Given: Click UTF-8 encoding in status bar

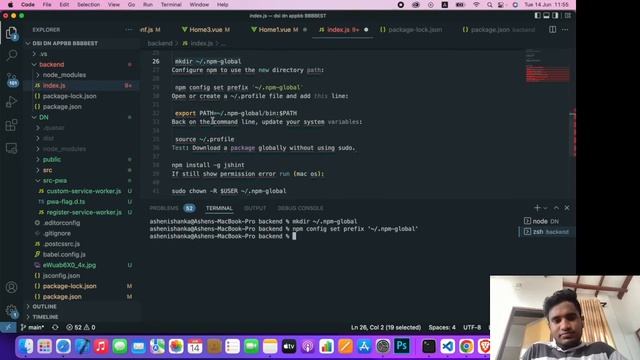Looking at the screenshot, I should (x=472, y=327).
